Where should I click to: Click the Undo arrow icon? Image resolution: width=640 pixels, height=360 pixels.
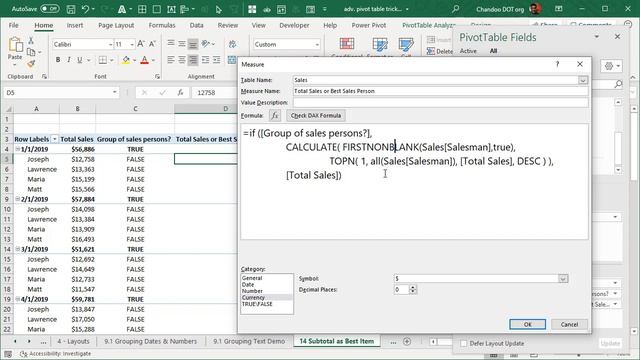(85, 9)
